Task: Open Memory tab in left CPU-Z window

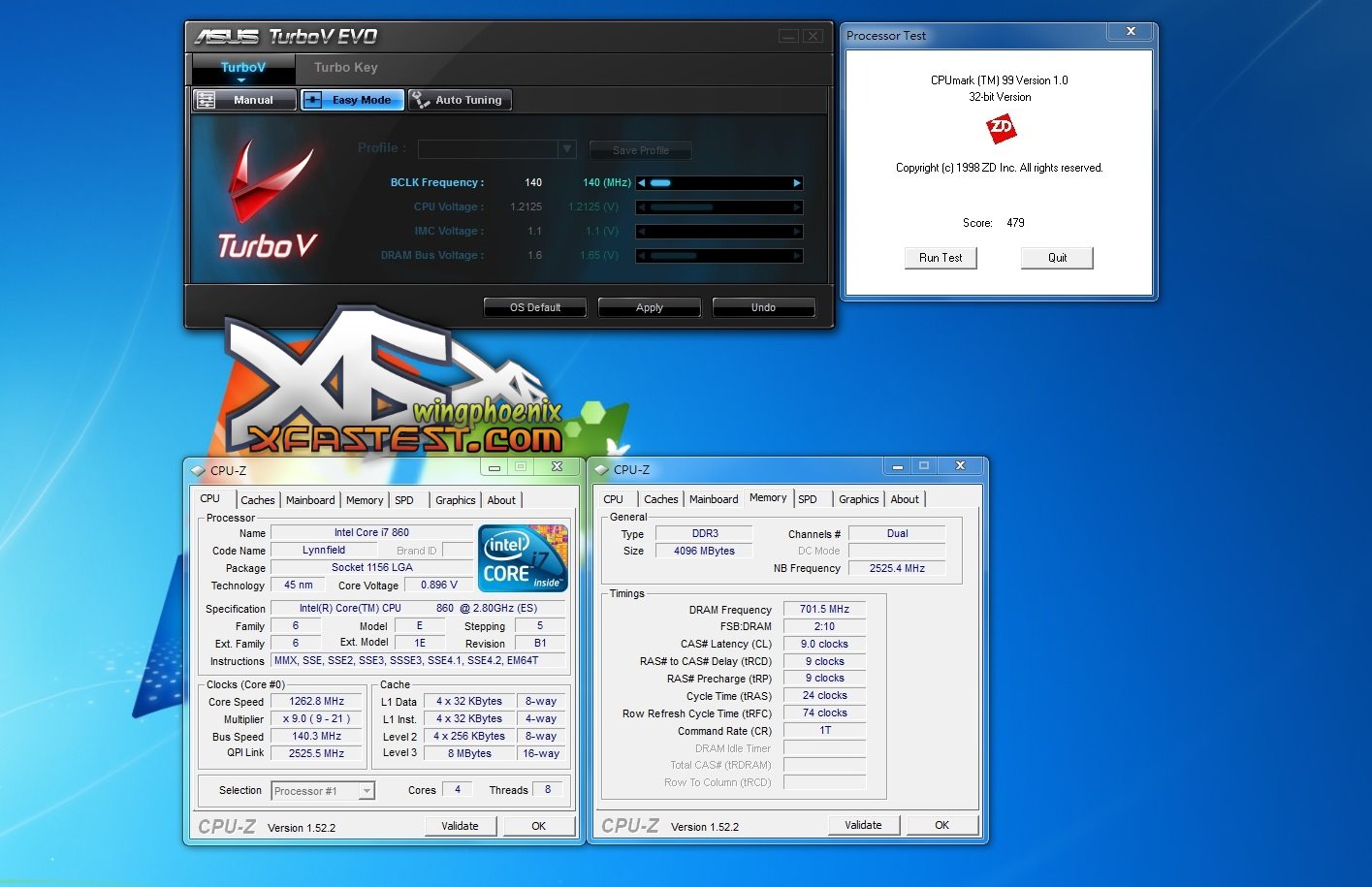Action: click(x=365, y=500)
